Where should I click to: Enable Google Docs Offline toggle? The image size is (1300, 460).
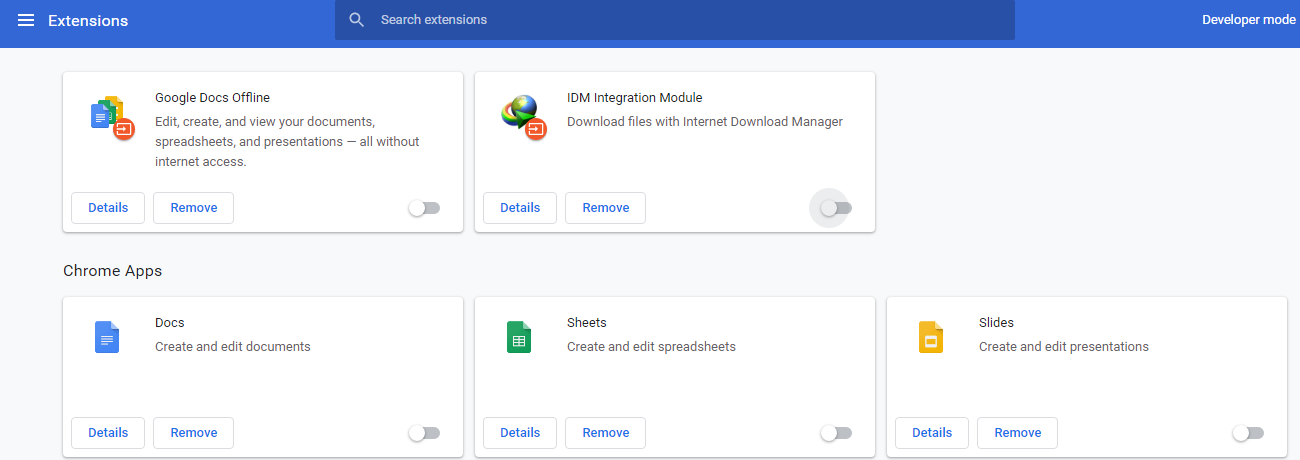click(x=424, y=208)
